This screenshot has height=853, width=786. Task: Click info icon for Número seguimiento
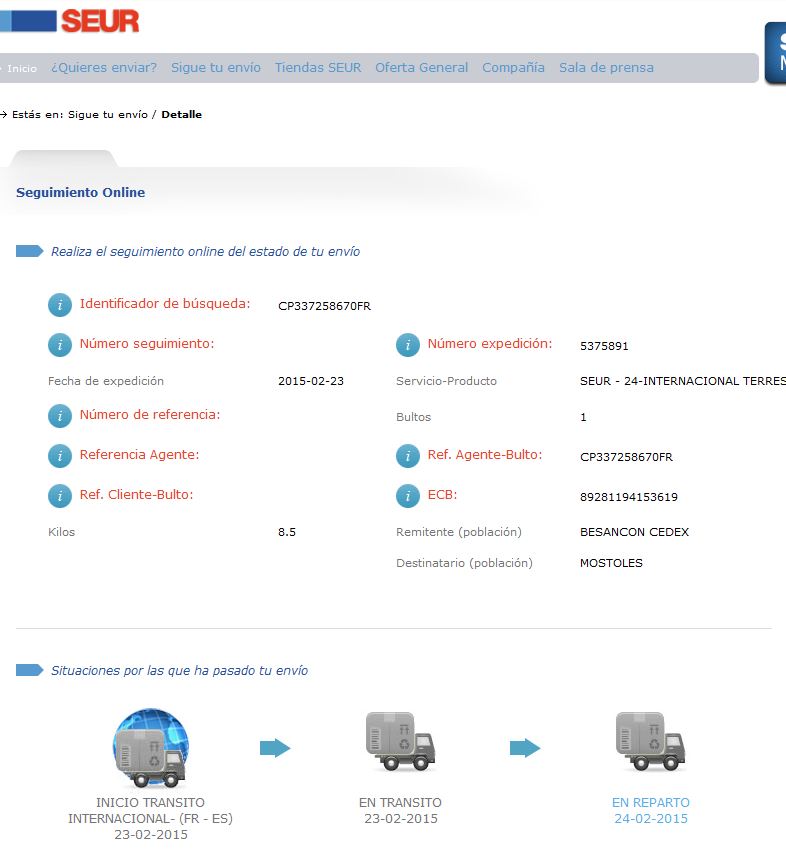(x=60, y=345)
